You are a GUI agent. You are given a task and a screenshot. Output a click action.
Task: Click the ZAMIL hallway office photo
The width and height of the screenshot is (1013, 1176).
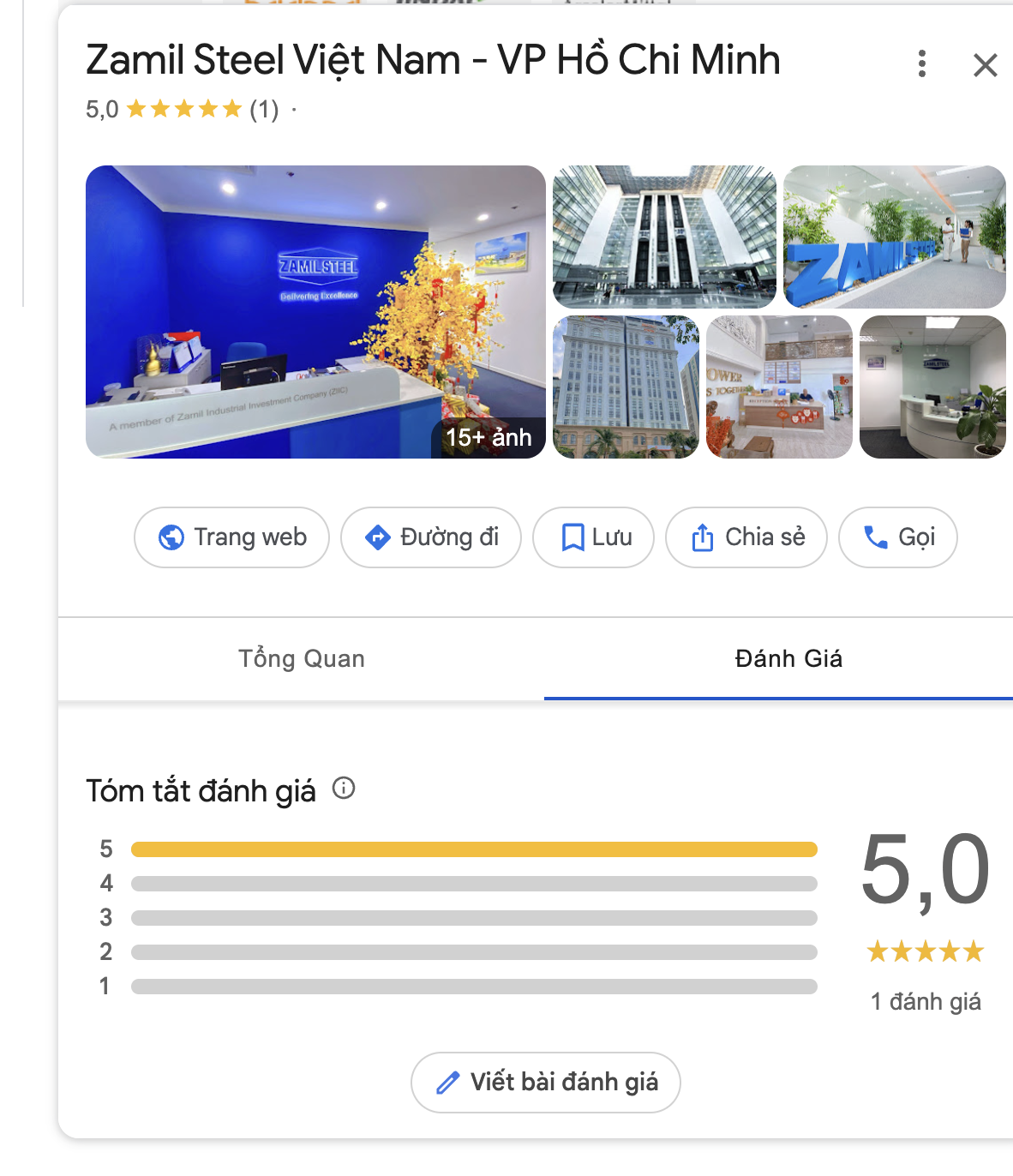point(896,236)
